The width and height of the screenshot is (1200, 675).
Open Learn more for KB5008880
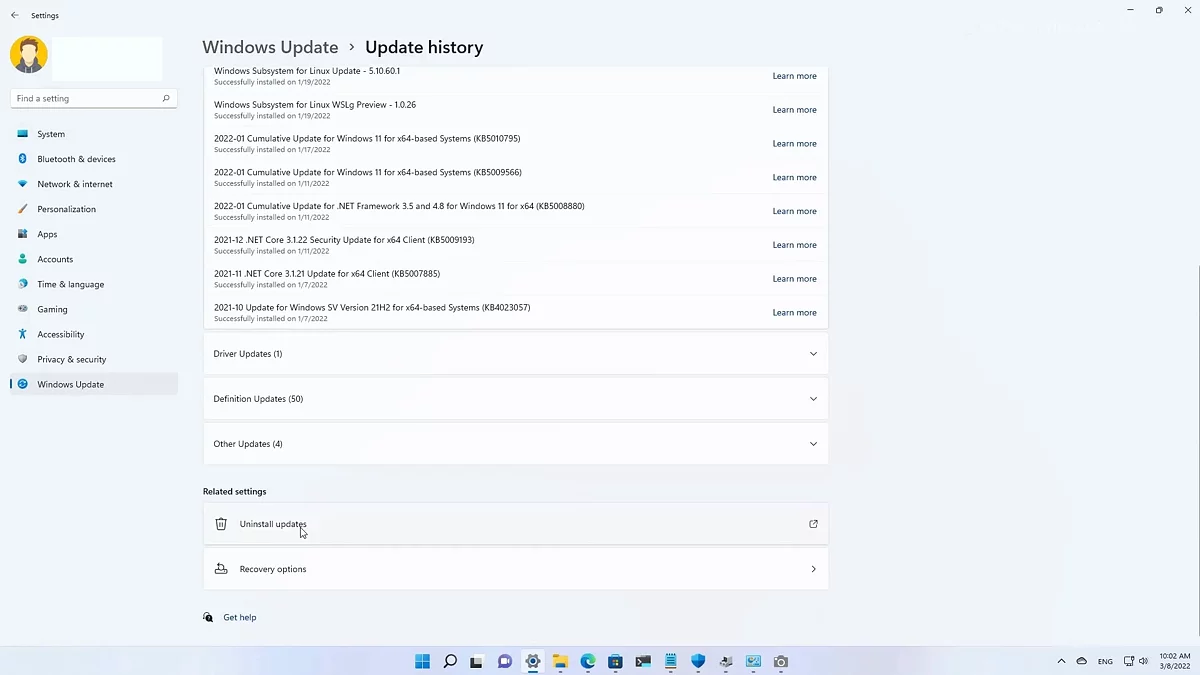pos(794,211)
